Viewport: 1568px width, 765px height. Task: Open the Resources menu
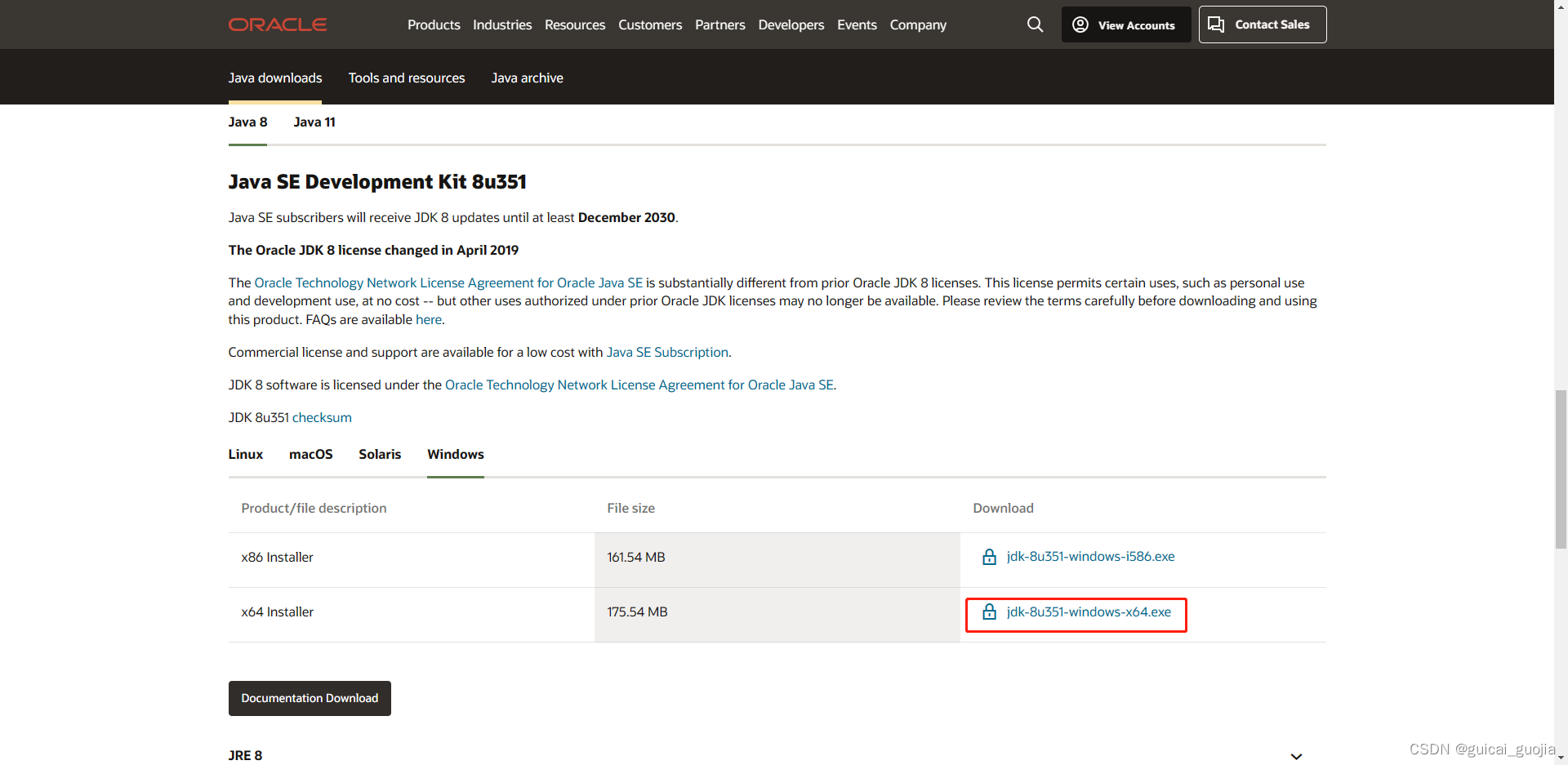tap(575, 24)
